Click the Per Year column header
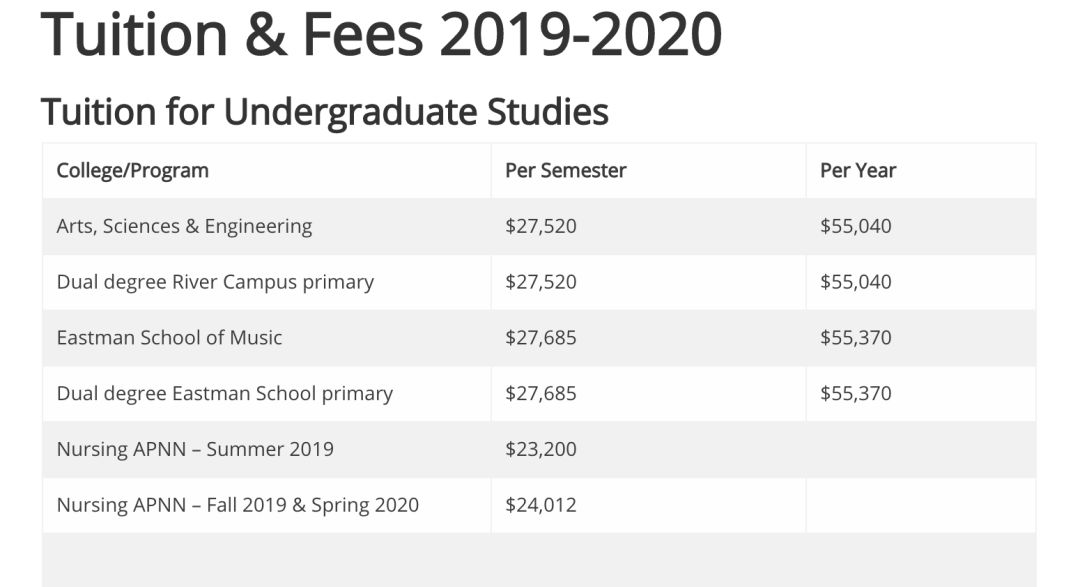The image size is (1080, 587). pyautogui.click(x=857, y=170)
